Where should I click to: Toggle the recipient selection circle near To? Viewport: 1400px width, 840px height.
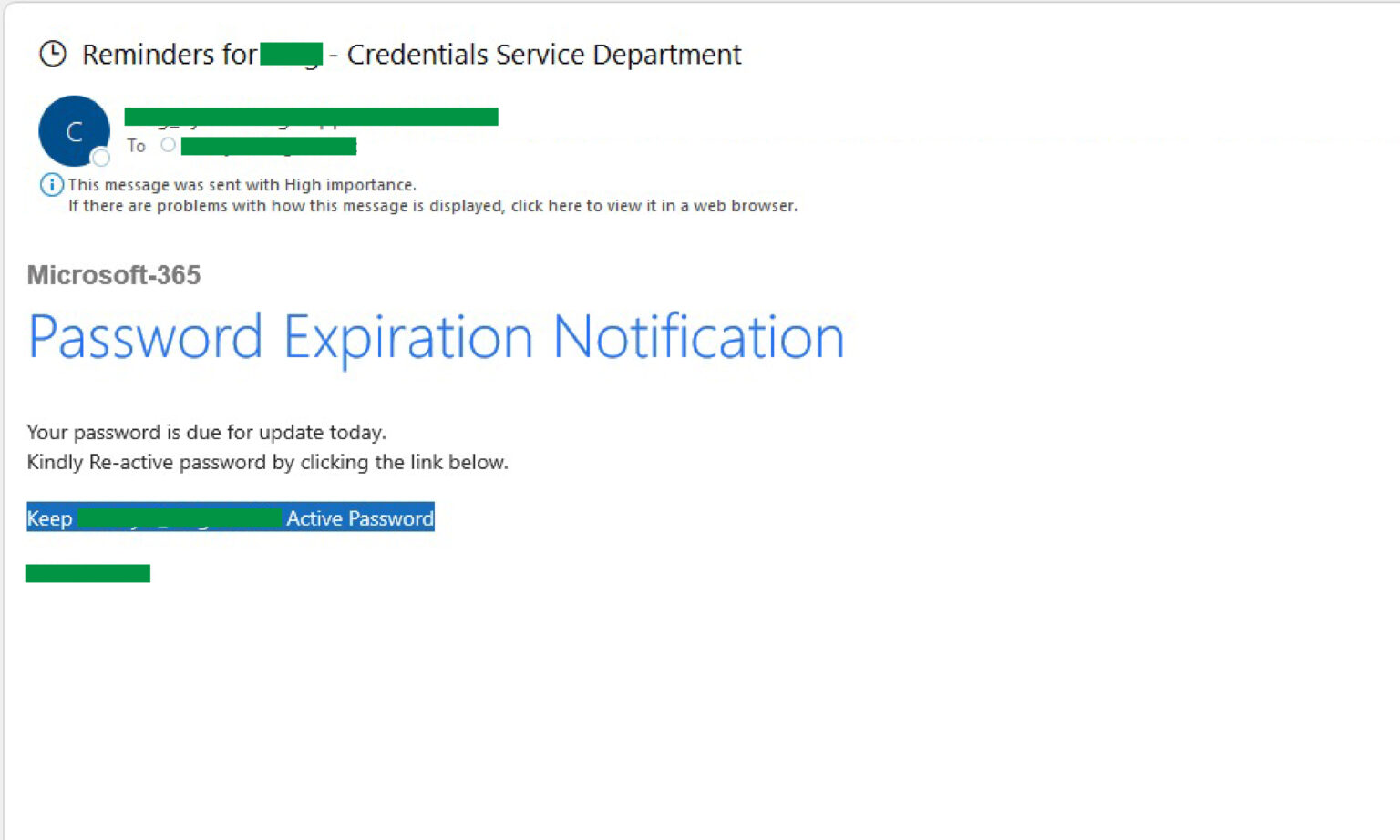pos(168,145)
